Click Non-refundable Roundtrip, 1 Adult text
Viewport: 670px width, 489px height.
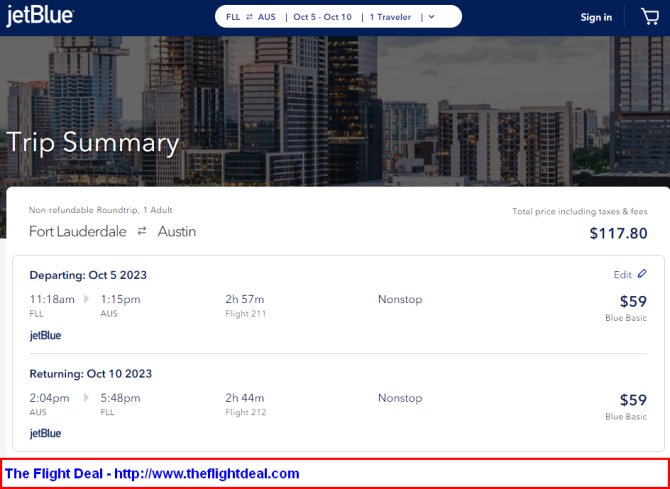101,210
